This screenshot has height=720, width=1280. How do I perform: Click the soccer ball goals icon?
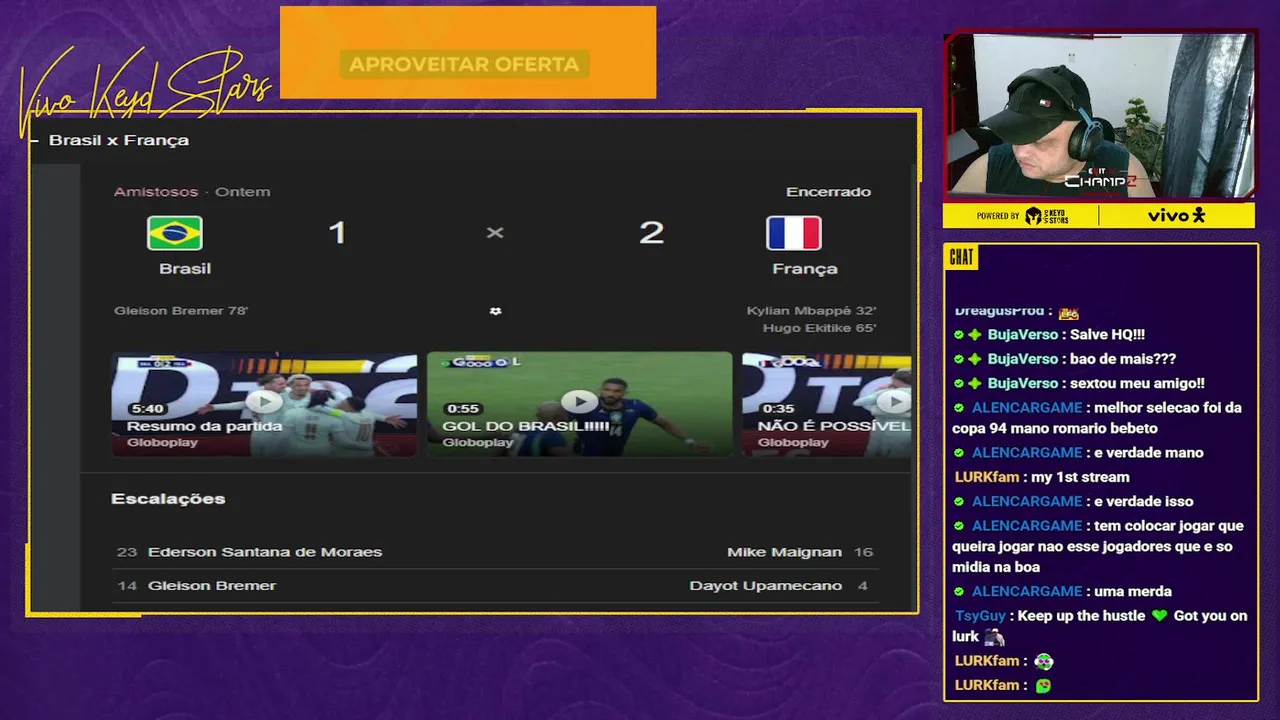point(495,311)
